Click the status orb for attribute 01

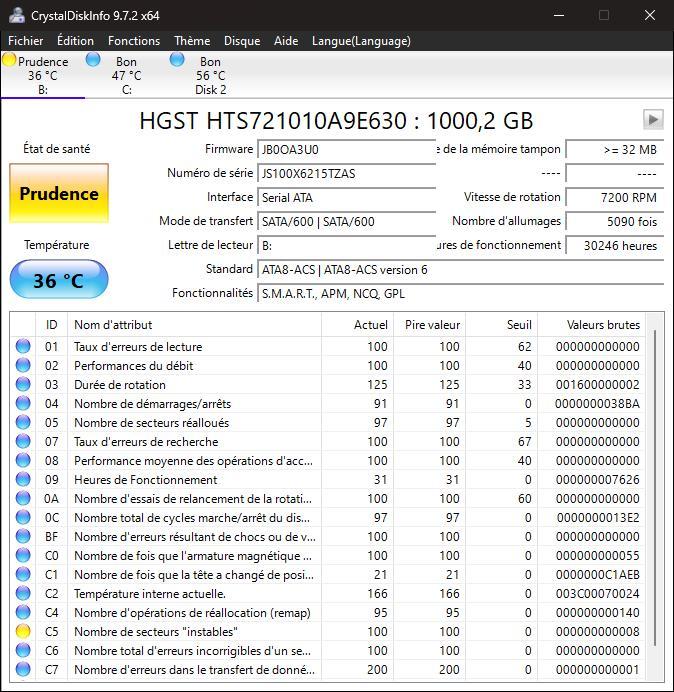pos(23,346)
